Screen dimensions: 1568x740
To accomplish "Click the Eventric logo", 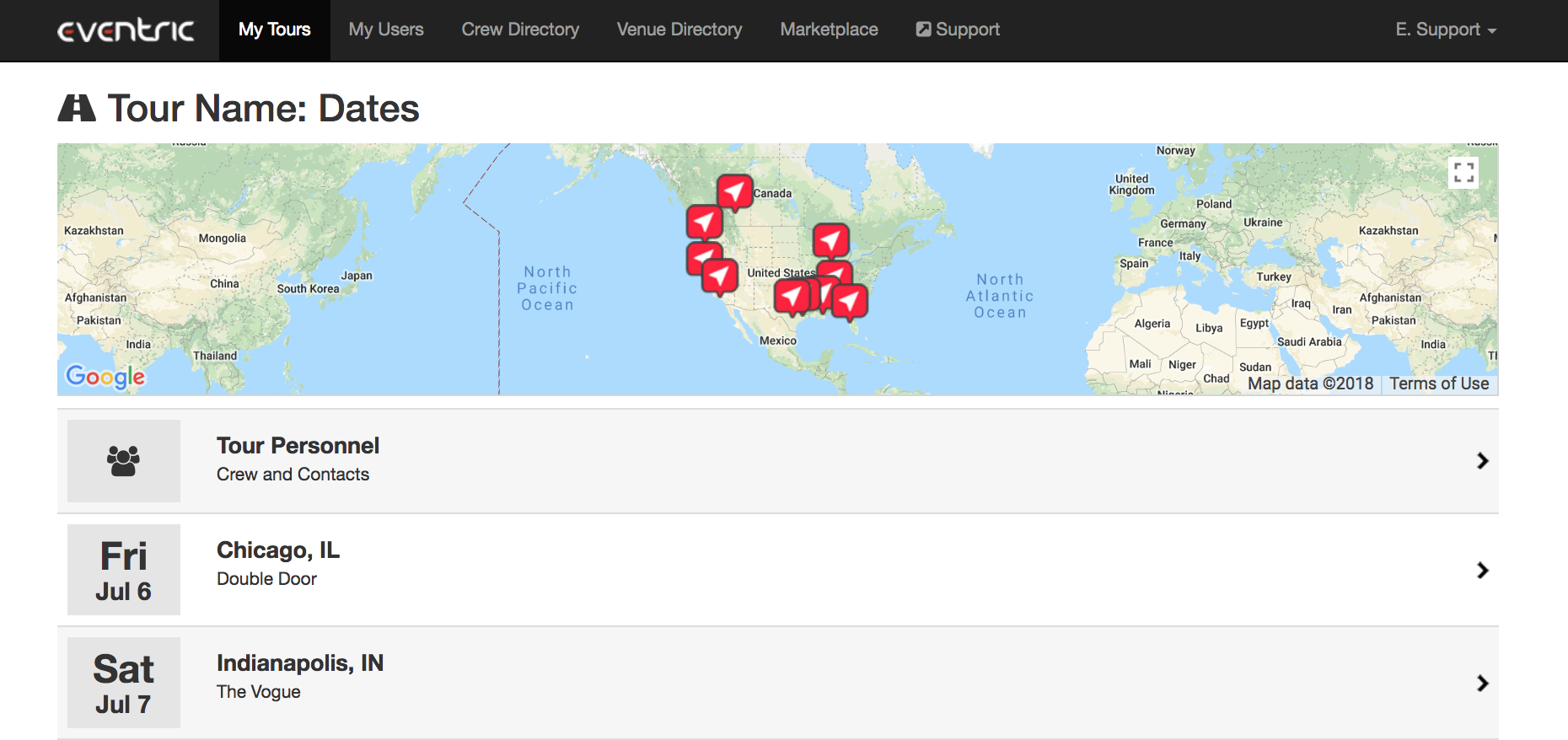I will (126, 30).
